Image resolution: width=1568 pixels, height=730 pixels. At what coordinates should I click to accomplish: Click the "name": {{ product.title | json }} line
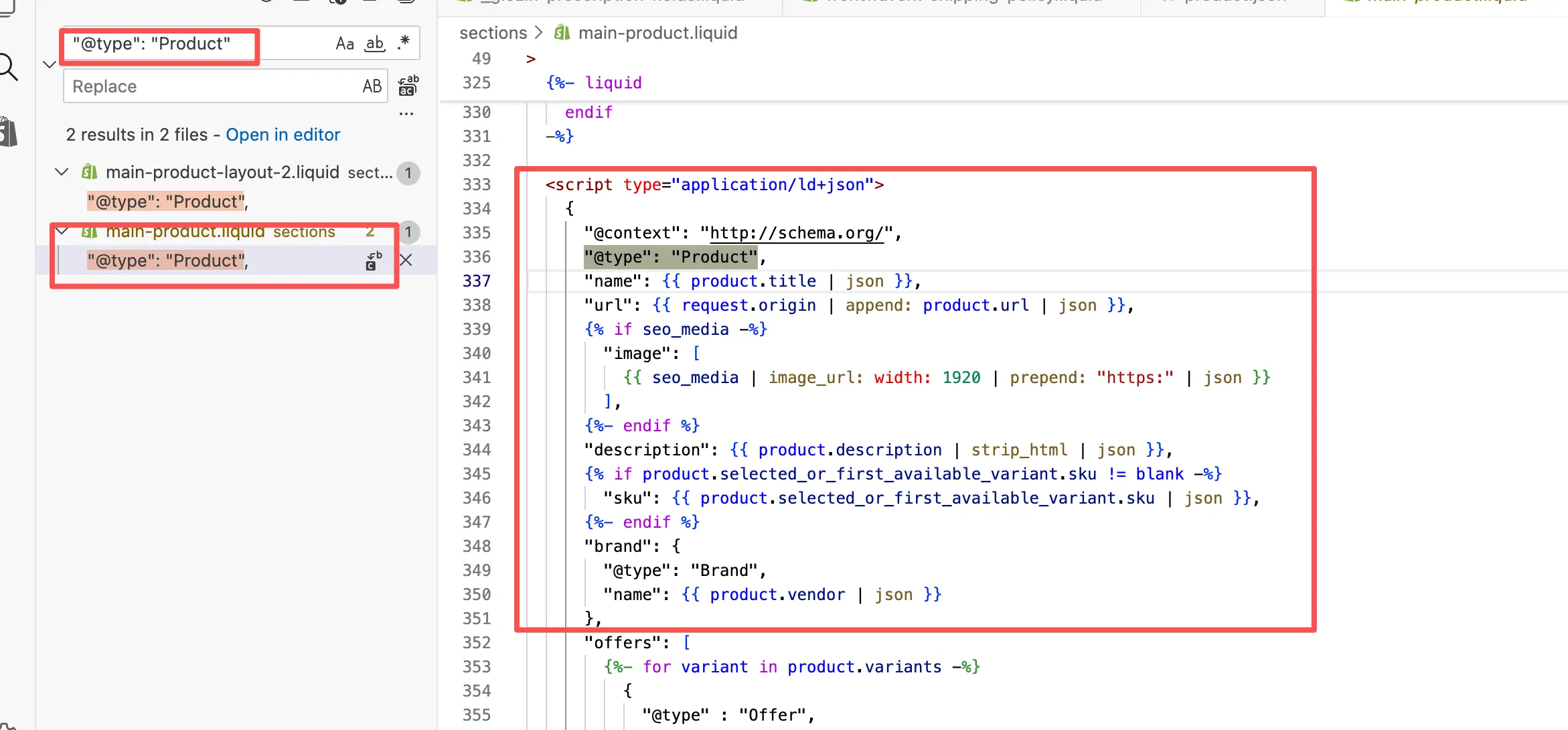pyautogui.click(x=753, y=281)
